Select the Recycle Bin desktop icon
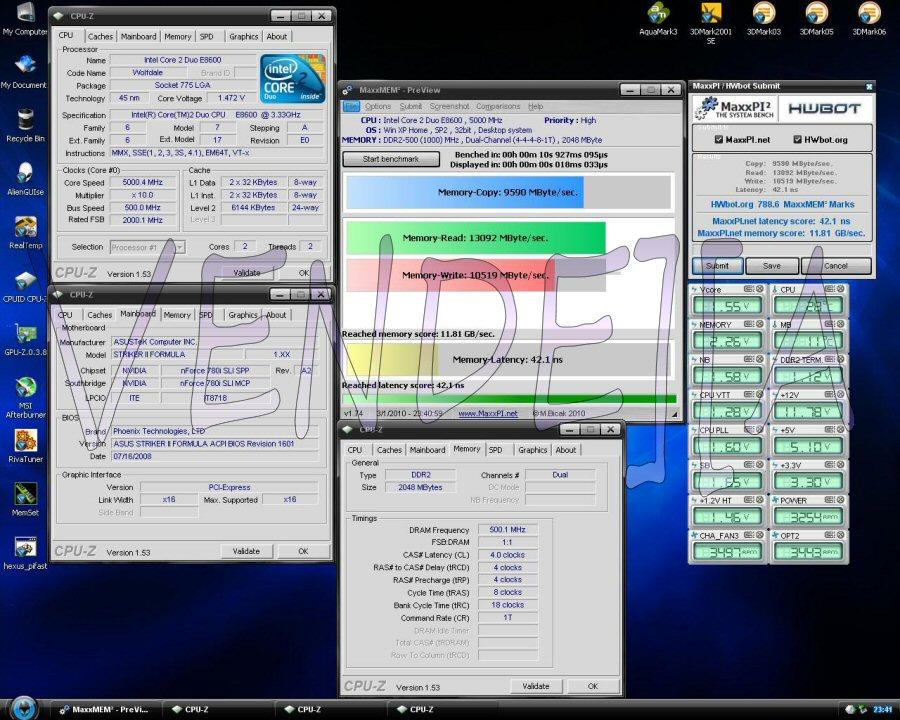This screenshot has height=720, width=900. coord(25,125)
